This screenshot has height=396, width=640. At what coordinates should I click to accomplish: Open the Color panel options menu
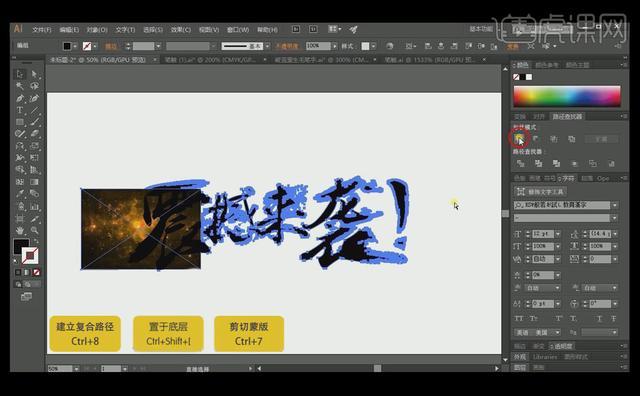tap(624, 65)
